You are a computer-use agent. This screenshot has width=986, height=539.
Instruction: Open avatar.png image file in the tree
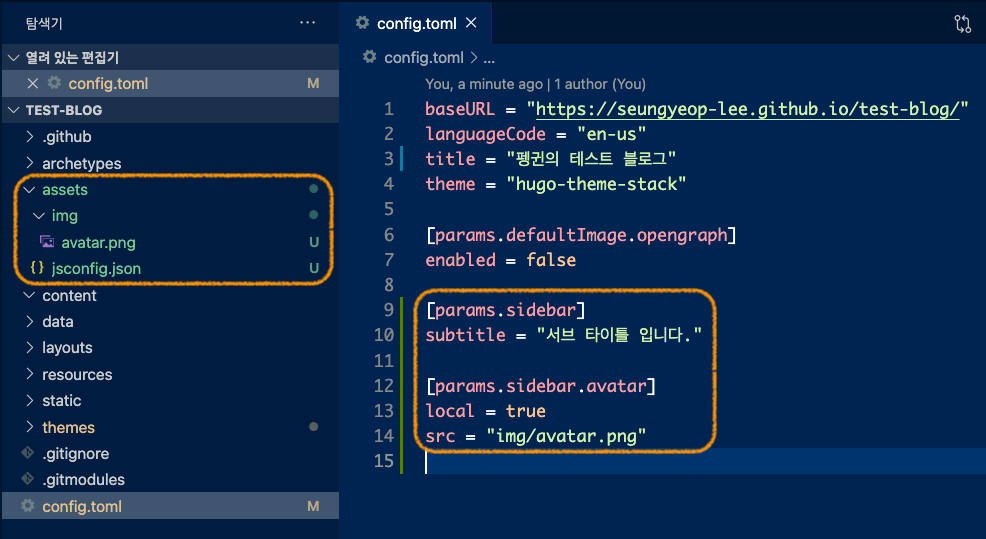point(97,242)
